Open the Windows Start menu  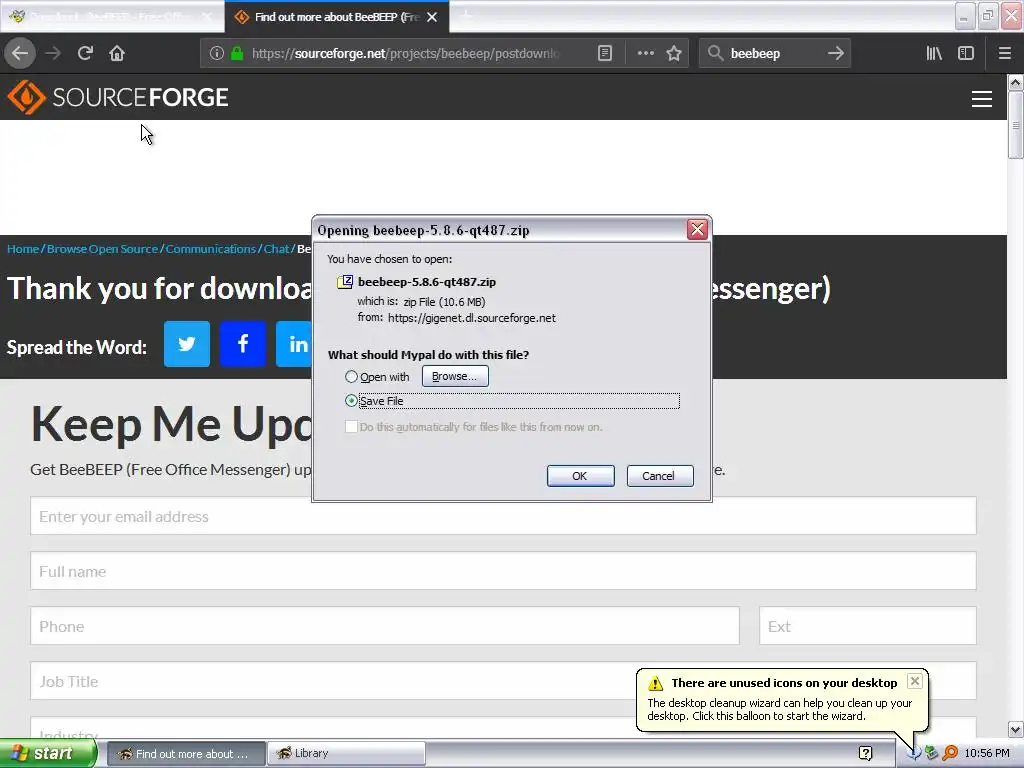click(x=48, y=753)
